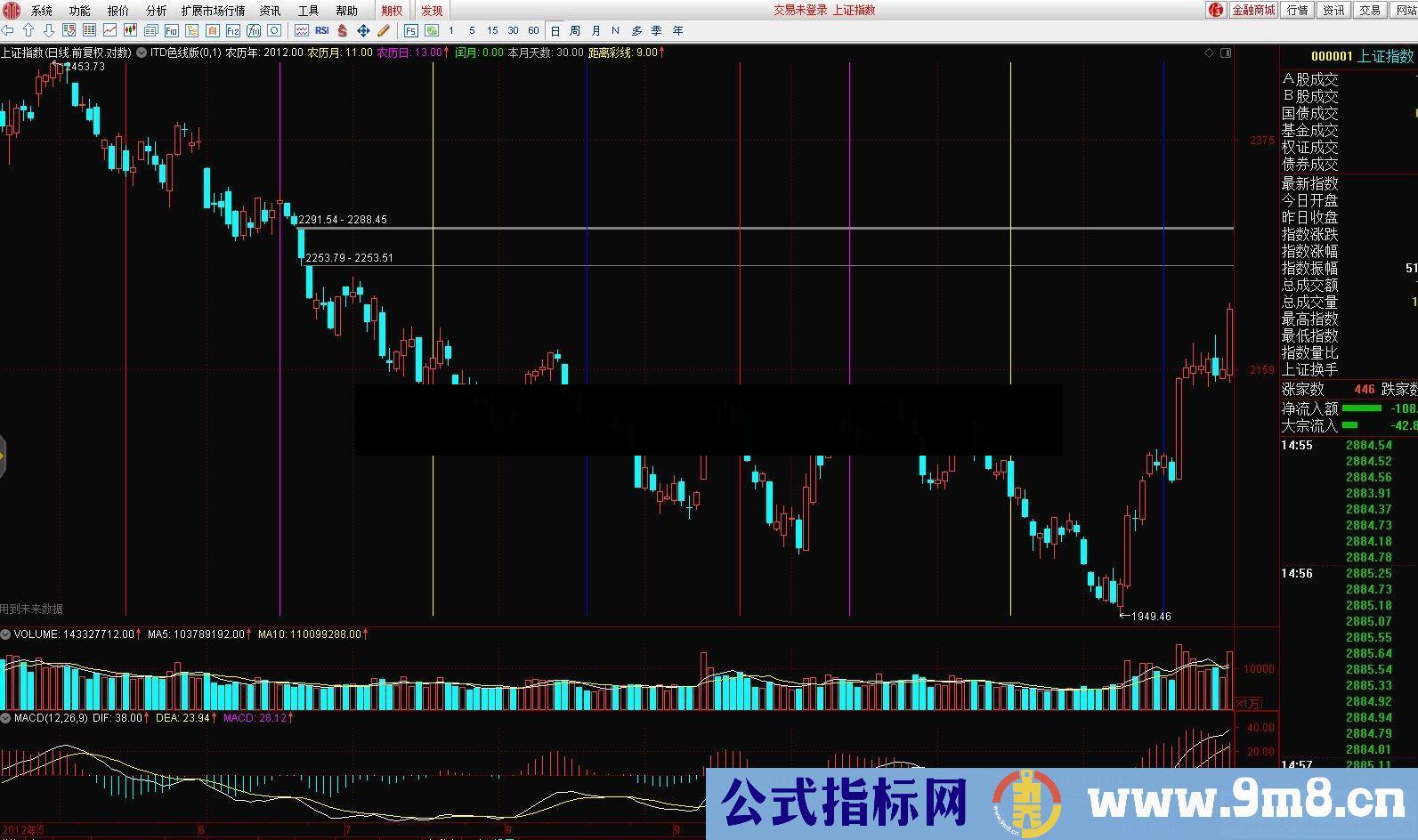Expand the ITD色线版 indicator dropdown arrow
Screen dimensions: 1418x840
coord(142,52)
